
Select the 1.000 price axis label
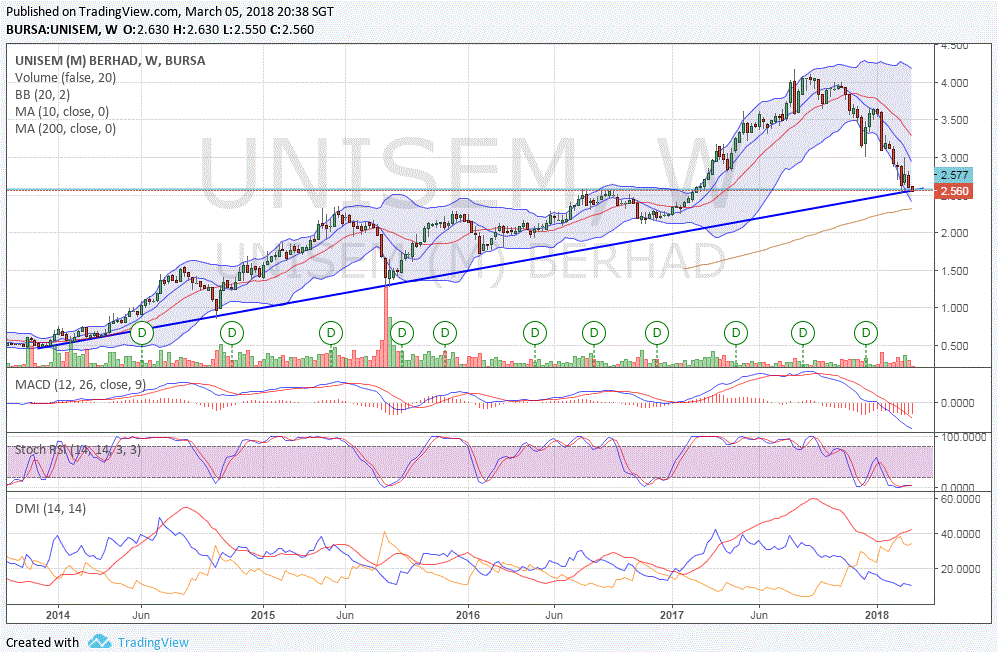tap(954, 308)
